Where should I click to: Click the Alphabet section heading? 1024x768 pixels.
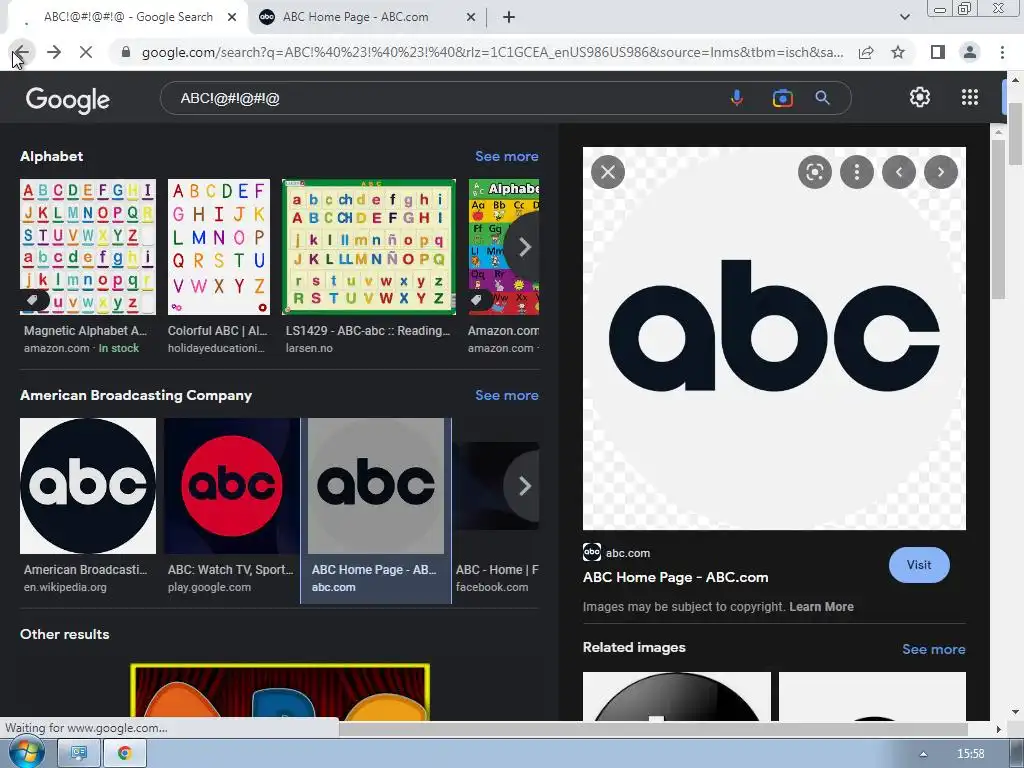tap(52, 156)
